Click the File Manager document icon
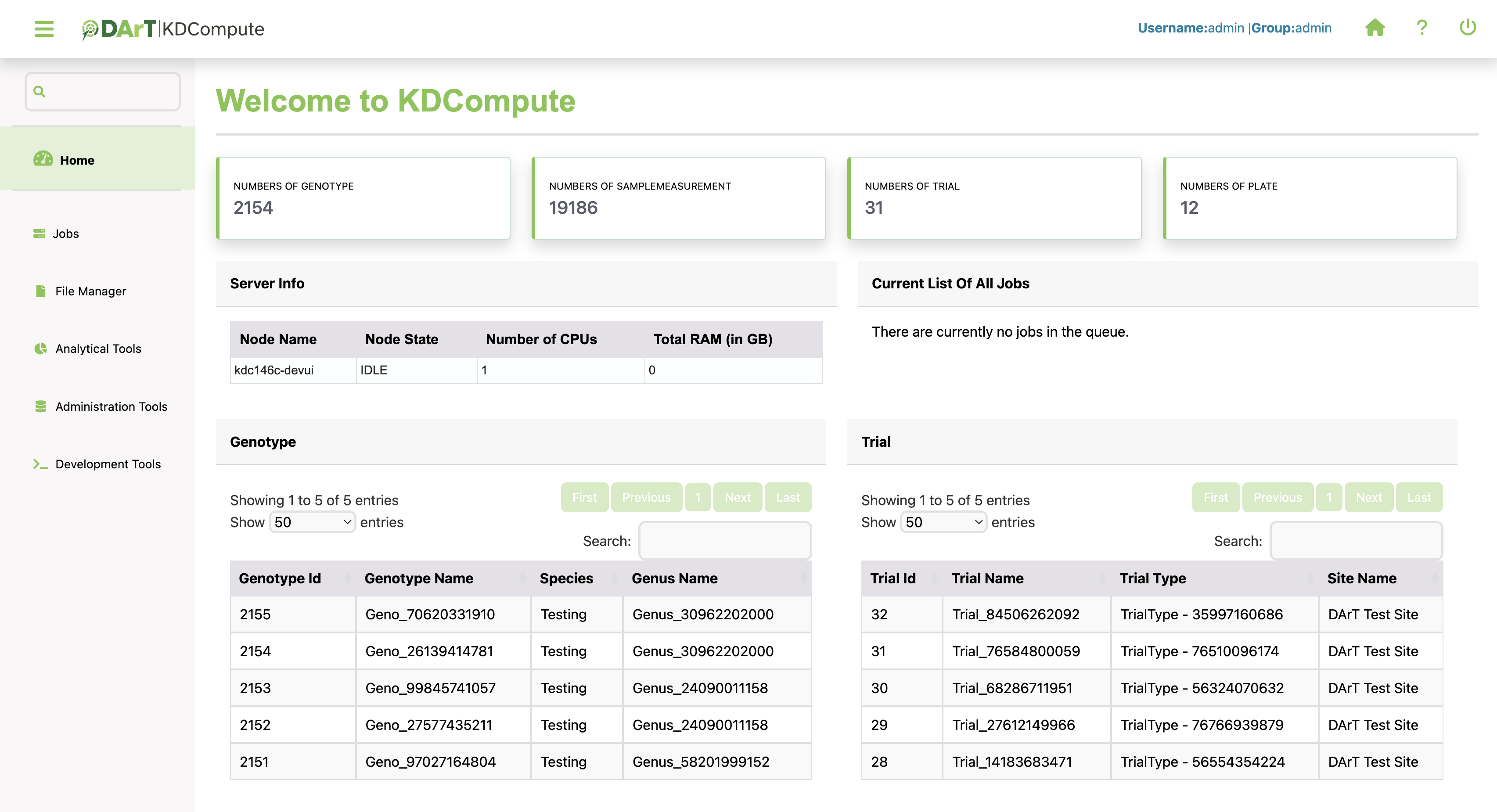 pos(40,291)
